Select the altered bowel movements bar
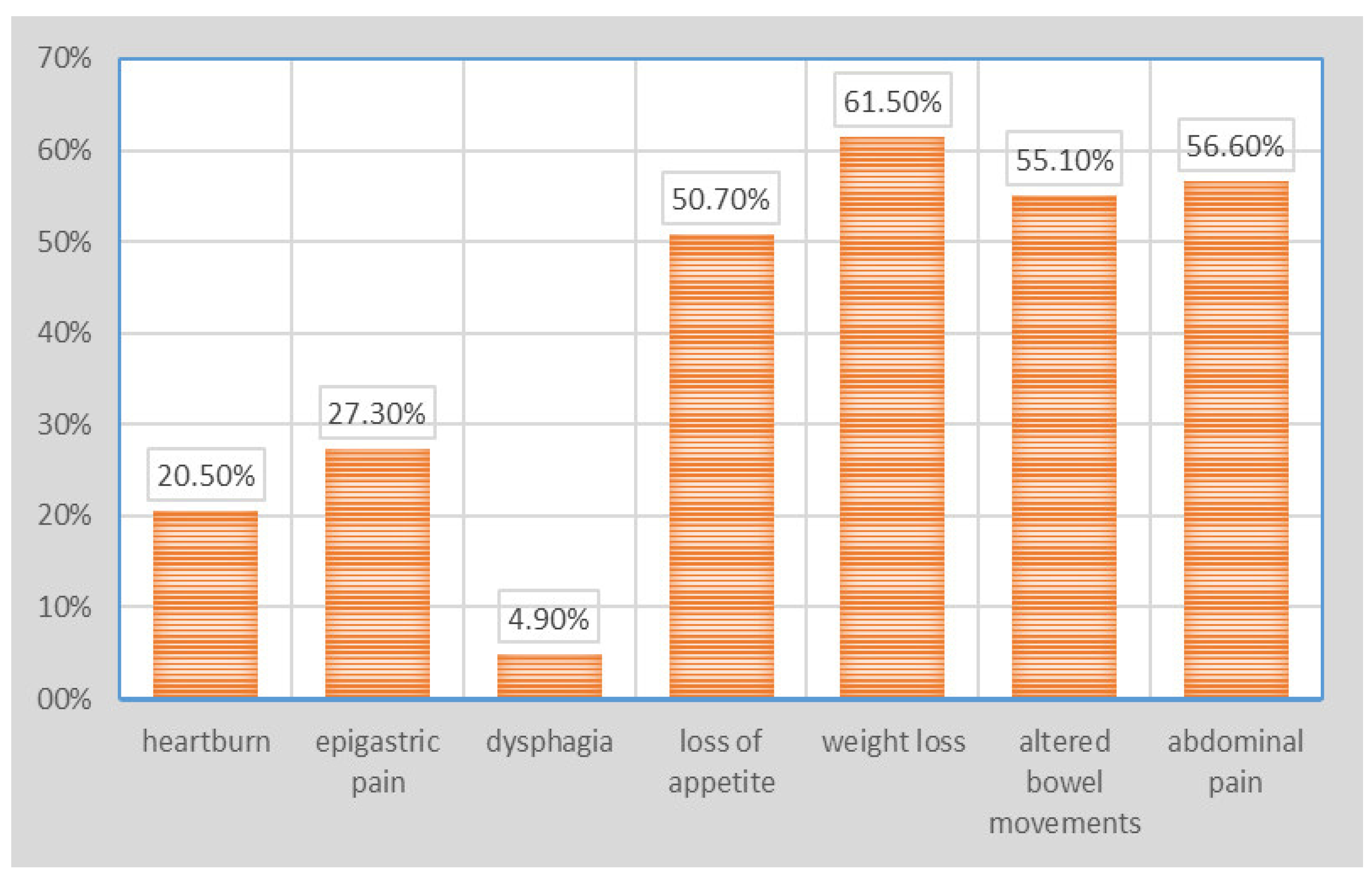 tap(1064, 446)
